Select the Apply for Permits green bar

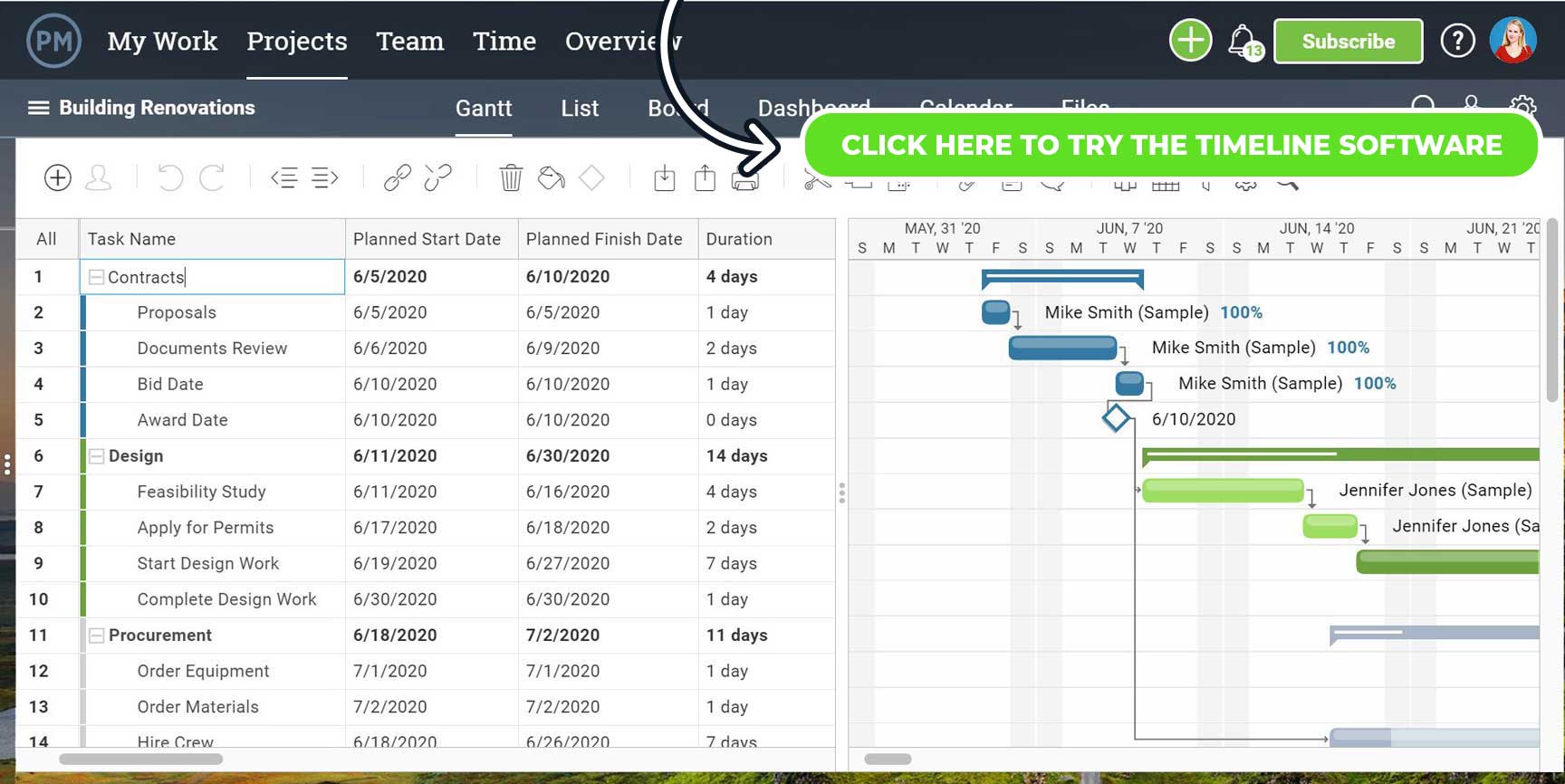(1330, 526)
